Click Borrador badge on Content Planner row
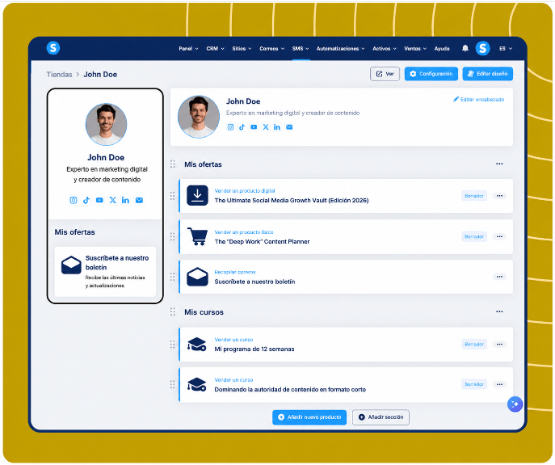The image size is (555, 465). pyautogui.click(x=474, y=236)
